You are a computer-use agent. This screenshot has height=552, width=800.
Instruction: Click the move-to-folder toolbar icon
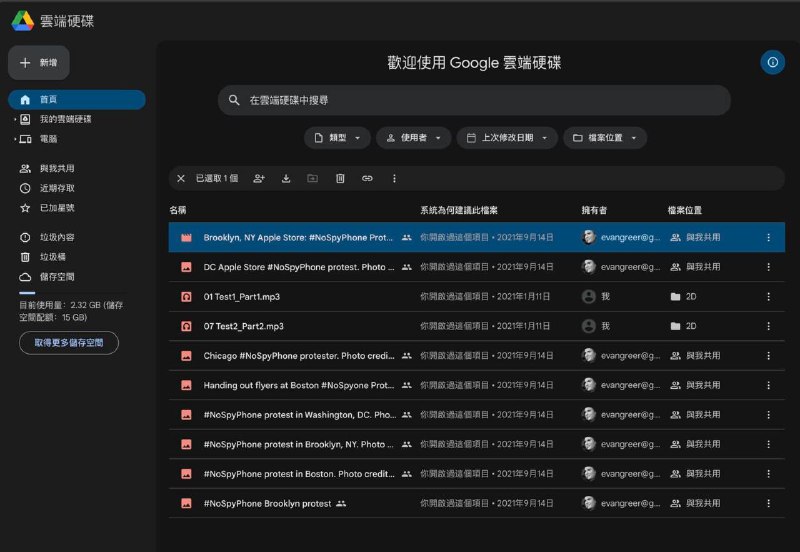tap(312, 179)
